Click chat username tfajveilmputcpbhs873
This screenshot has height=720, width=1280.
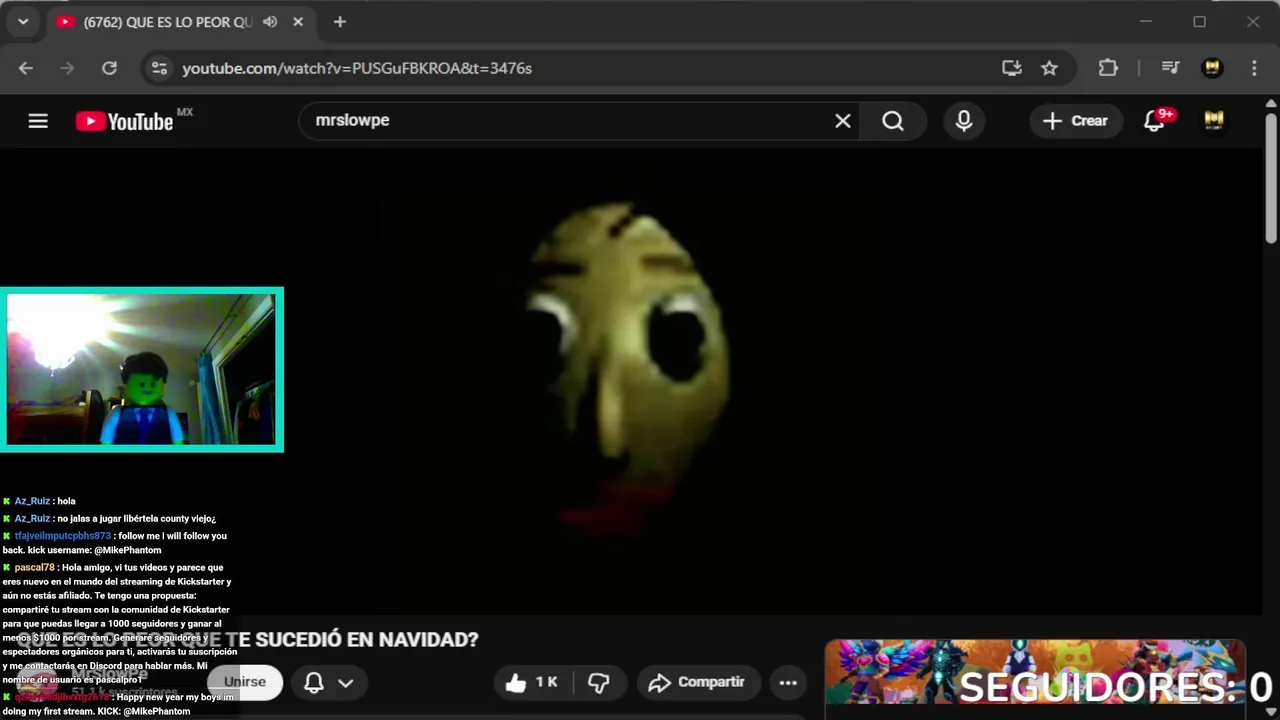[63, 536]
